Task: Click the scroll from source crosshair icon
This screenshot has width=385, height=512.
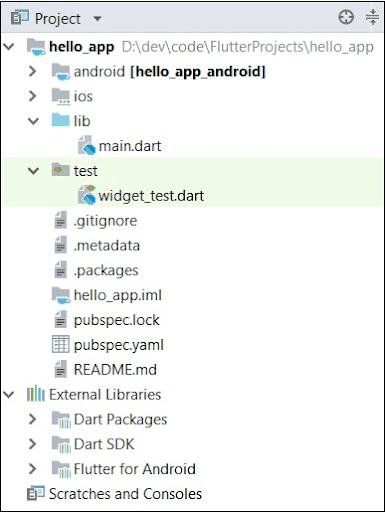Action: pos(346,17)
